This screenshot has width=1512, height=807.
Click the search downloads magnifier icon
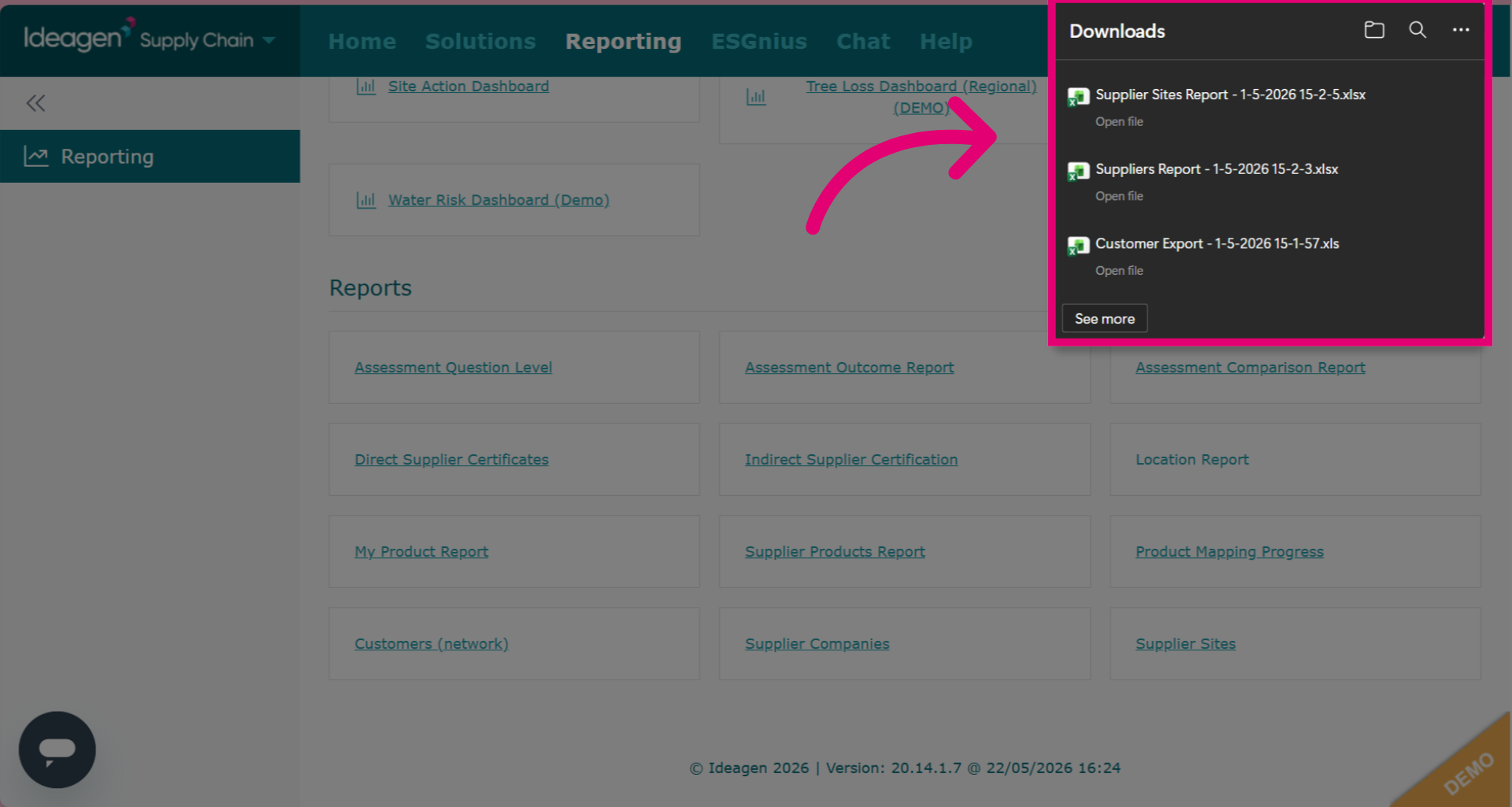point(1417,30)
